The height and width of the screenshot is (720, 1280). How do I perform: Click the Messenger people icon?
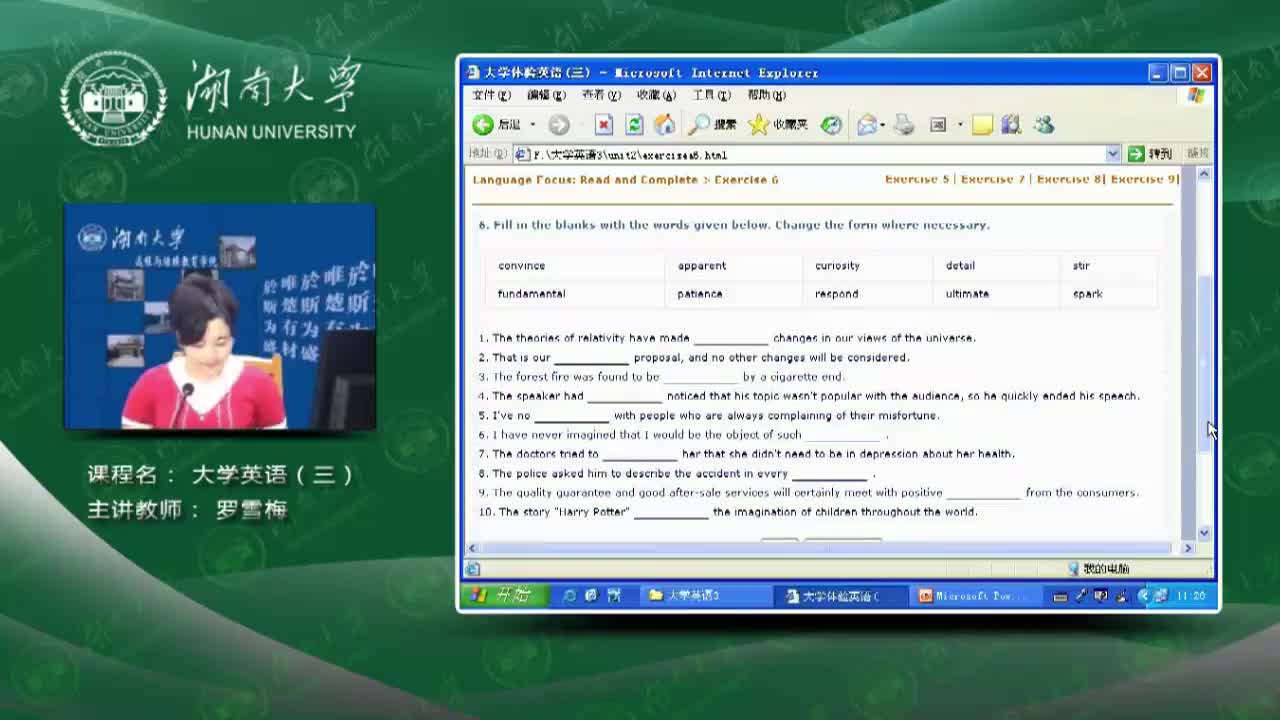(x=1044, y=125)
